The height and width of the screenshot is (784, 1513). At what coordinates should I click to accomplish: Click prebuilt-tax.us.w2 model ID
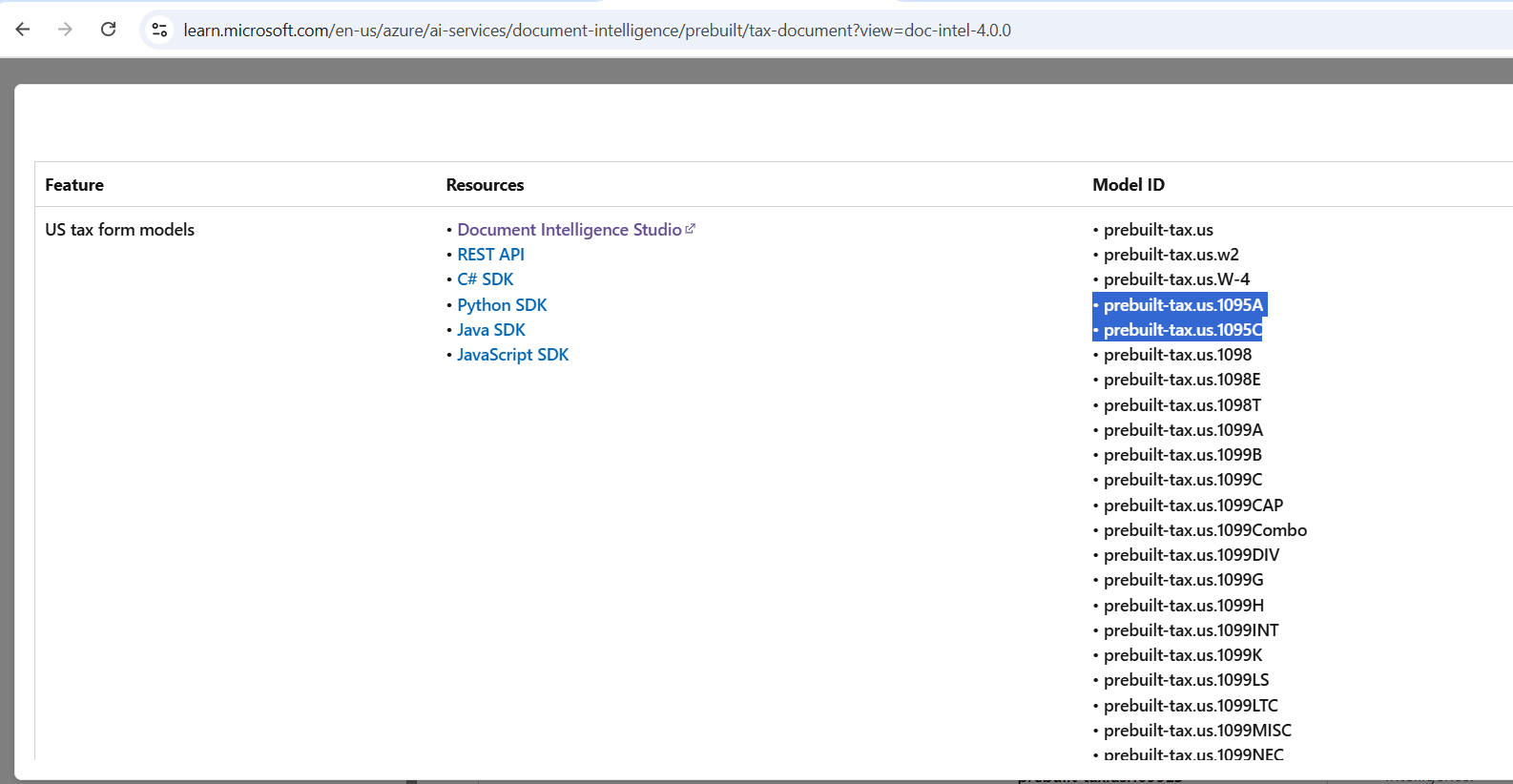[1171, 255]
